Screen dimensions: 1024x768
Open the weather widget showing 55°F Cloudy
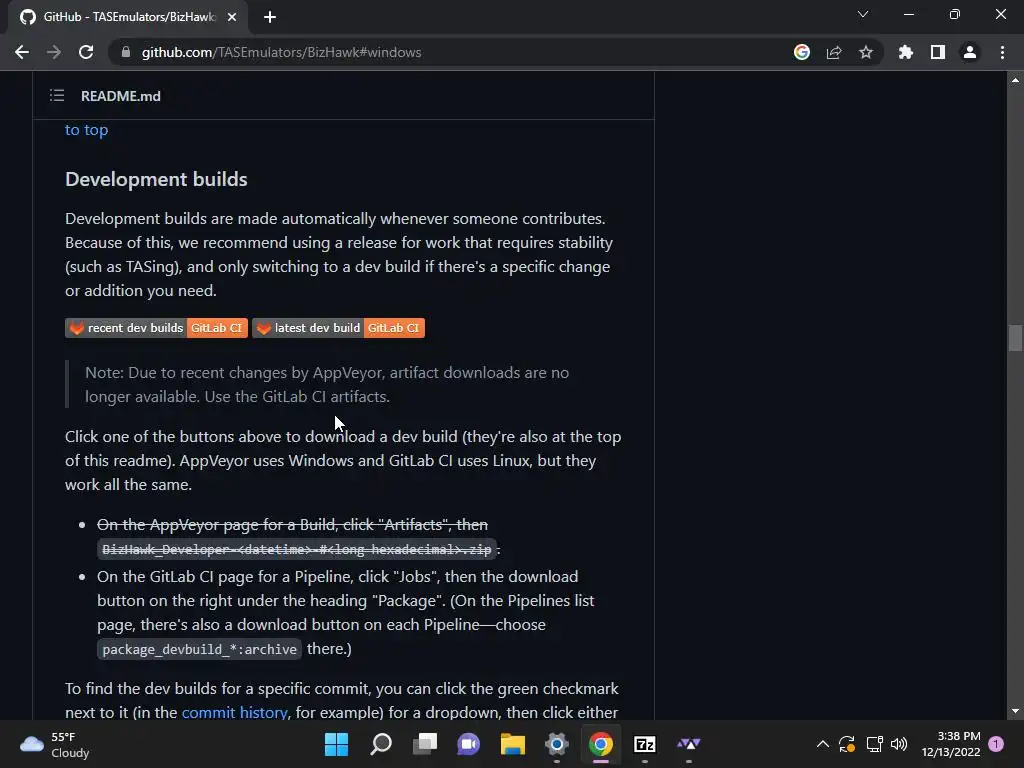pos(55,744)
